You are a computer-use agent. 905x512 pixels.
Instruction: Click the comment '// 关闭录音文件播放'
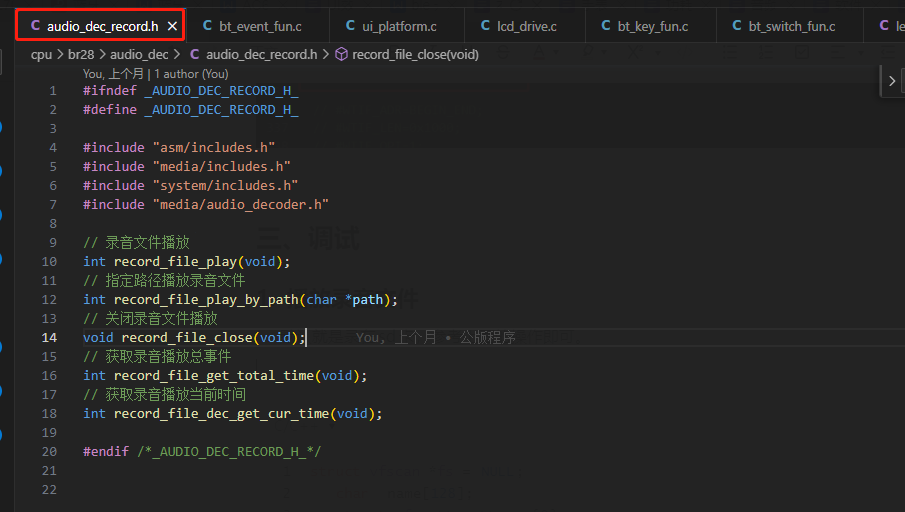150,319
